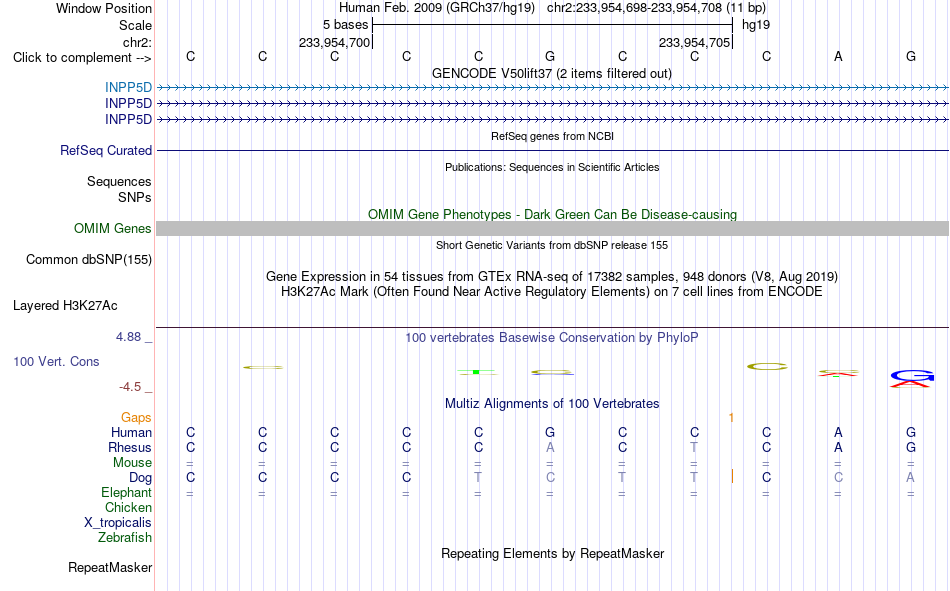
Task: Click the '5 bases' scale text
Action: pos(345,25)
